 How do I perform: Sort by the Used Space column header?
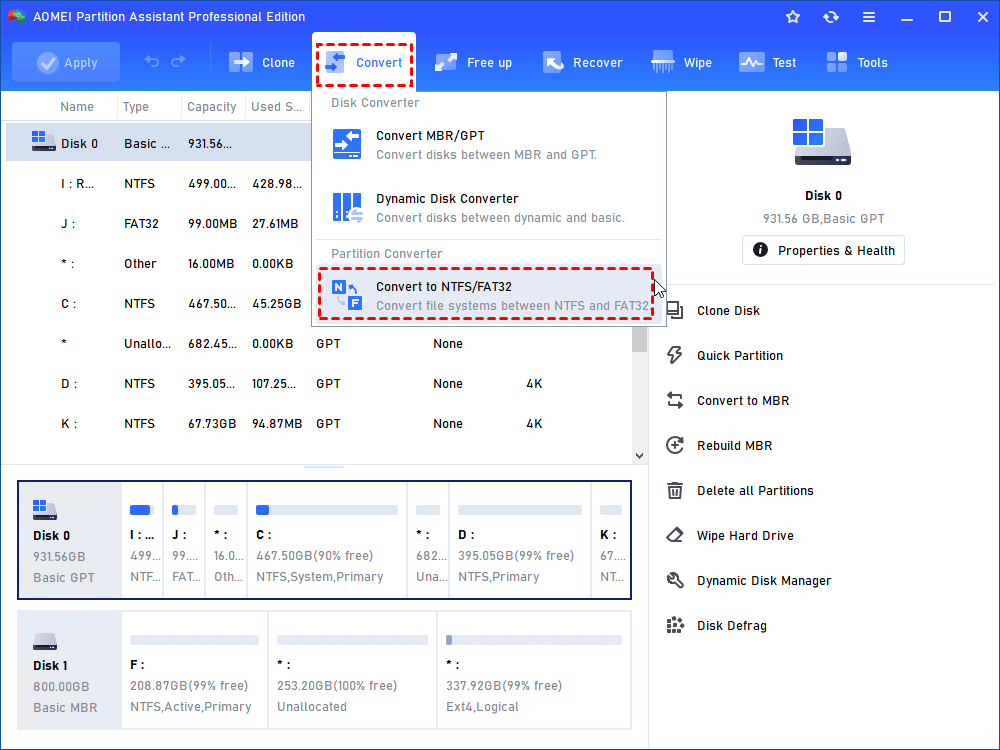[x=276, y=107]
